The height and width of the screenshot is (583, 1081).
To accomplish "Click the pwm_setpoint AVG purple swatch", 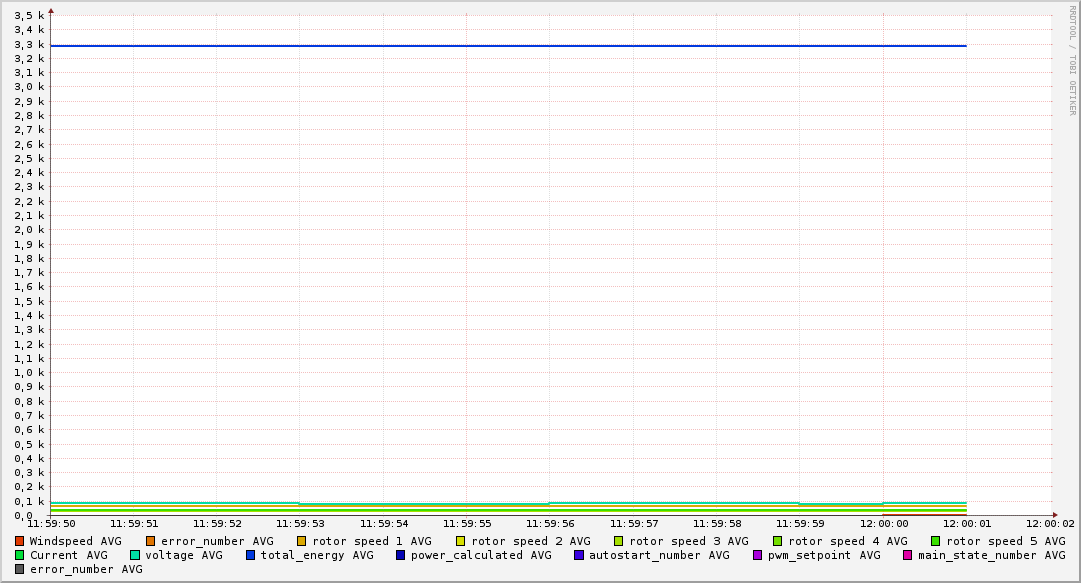I will point(758,555).
